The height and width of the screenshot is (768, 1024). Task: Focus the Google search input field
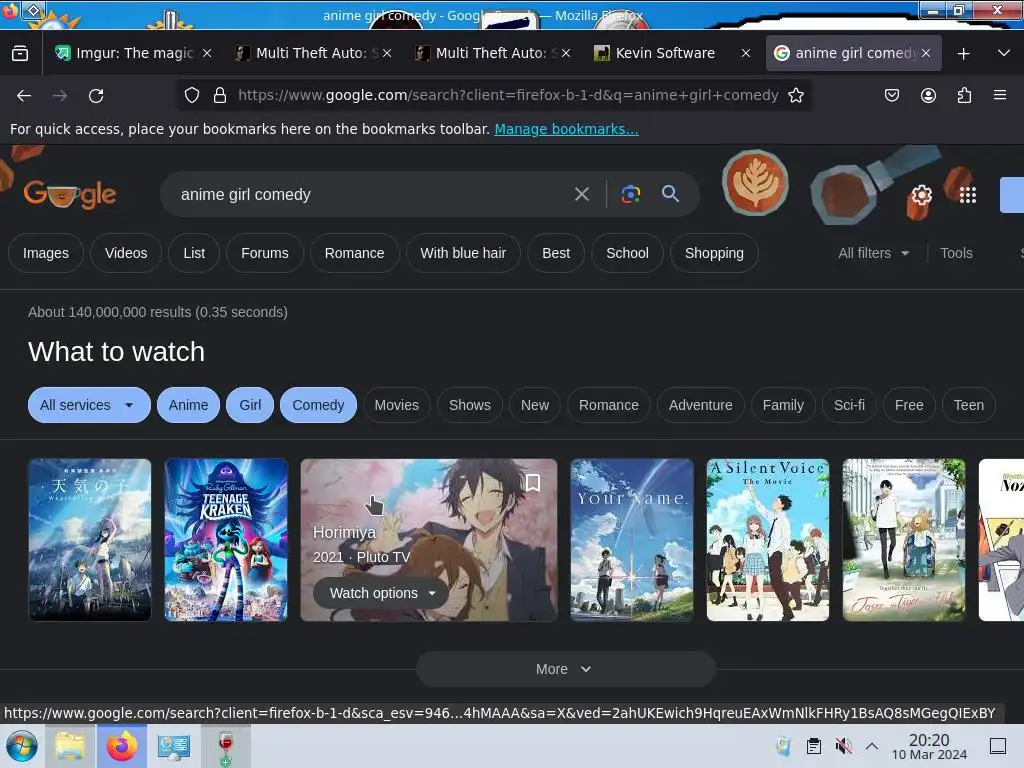372,194
